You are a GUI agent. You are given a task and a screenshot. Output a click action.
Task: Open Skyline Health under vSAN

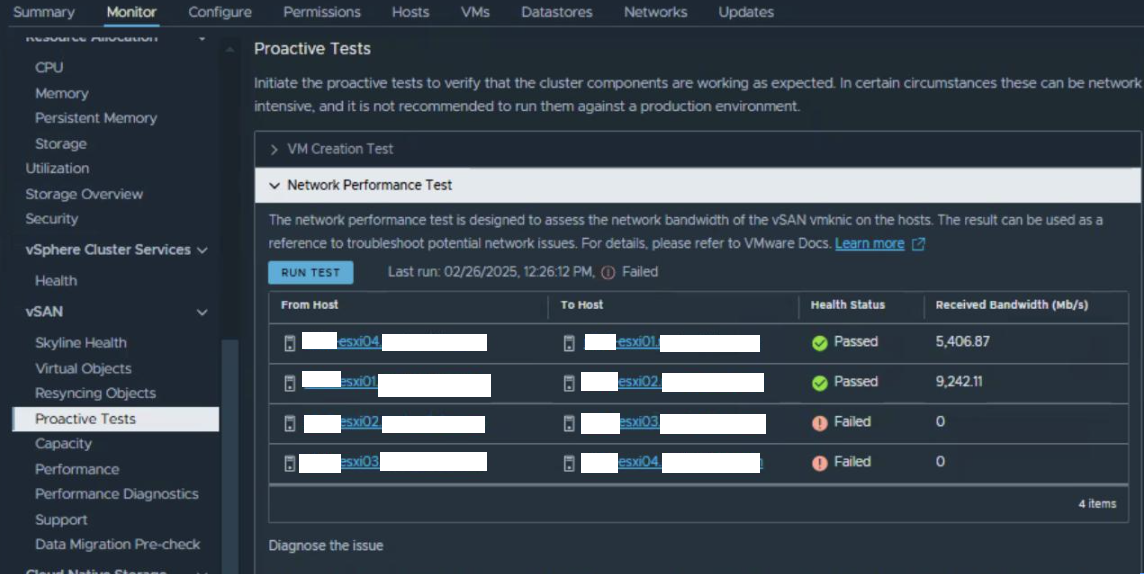(80, 343)
